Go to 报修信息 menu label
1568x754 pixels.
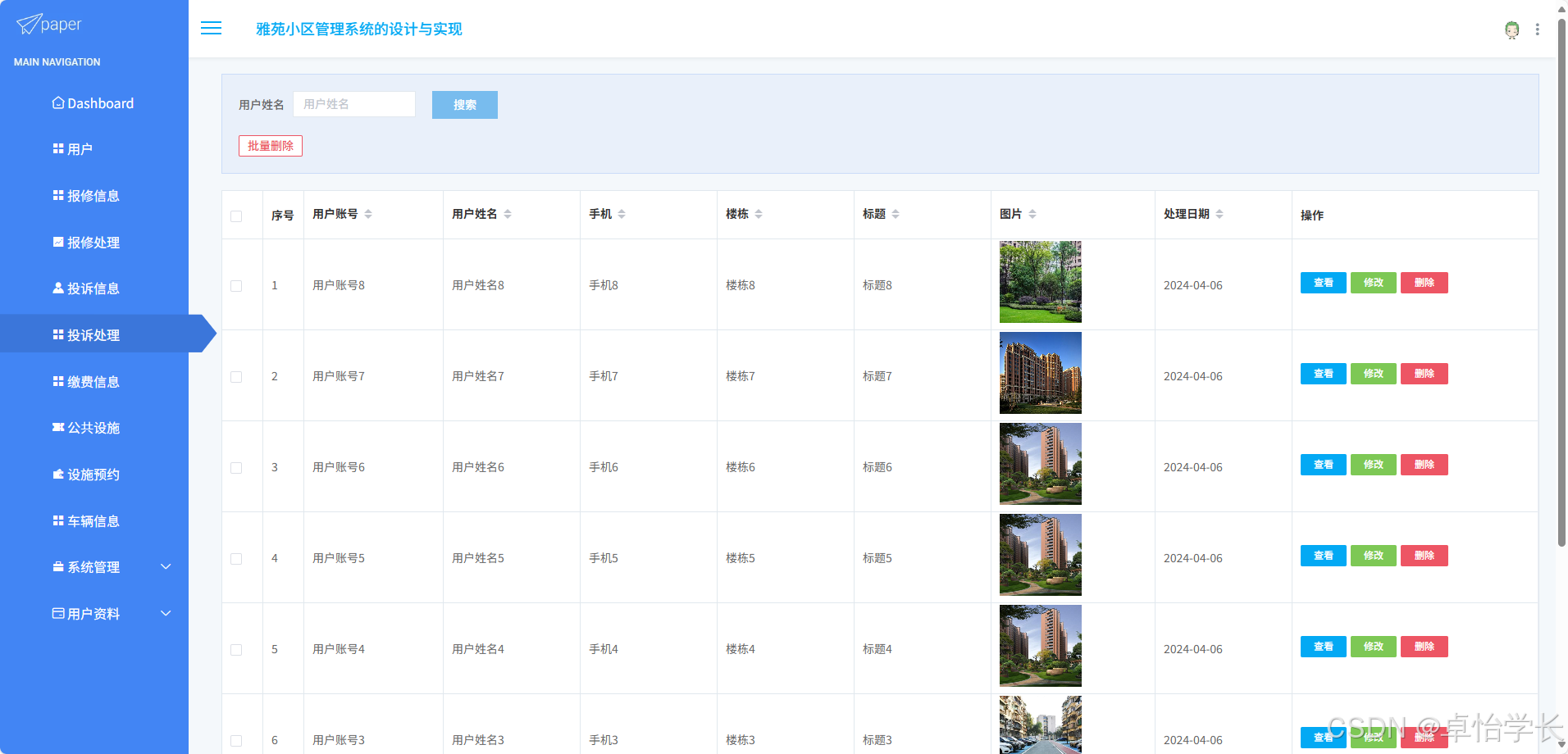[x=93, y=196]
